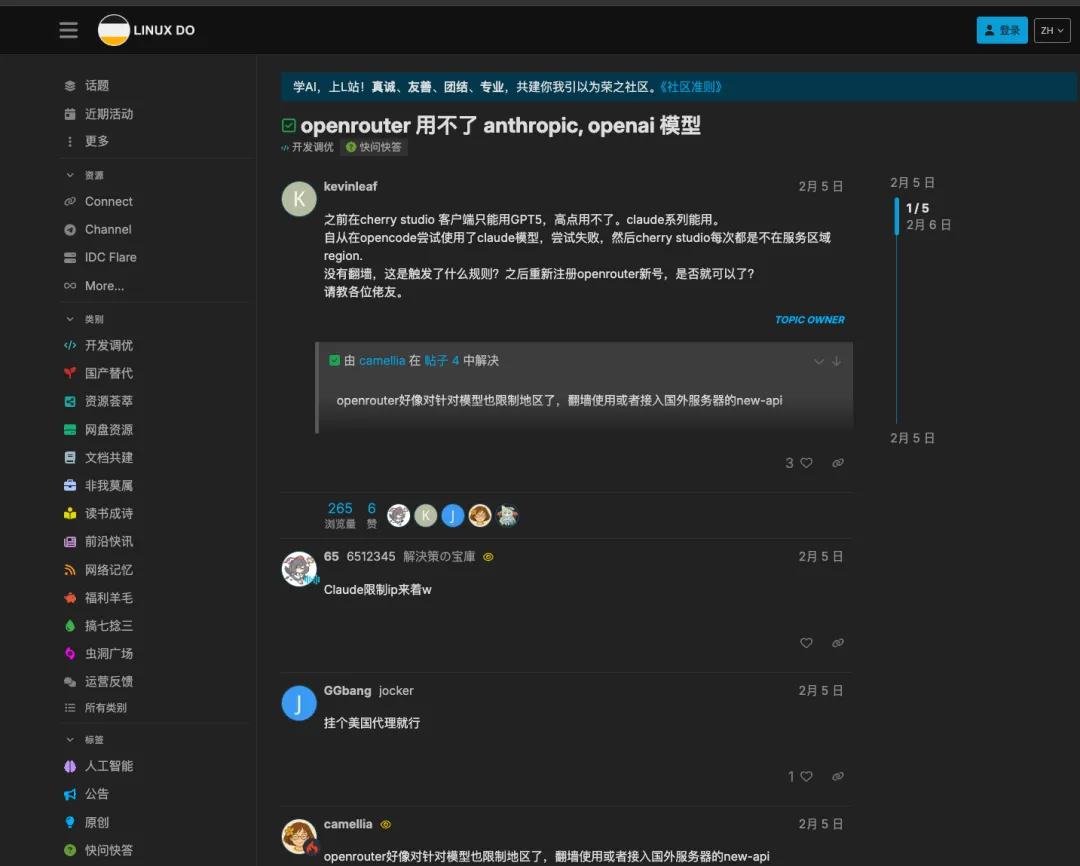
Task: Like kevinleaf's first post
Action: click(806, 463)
